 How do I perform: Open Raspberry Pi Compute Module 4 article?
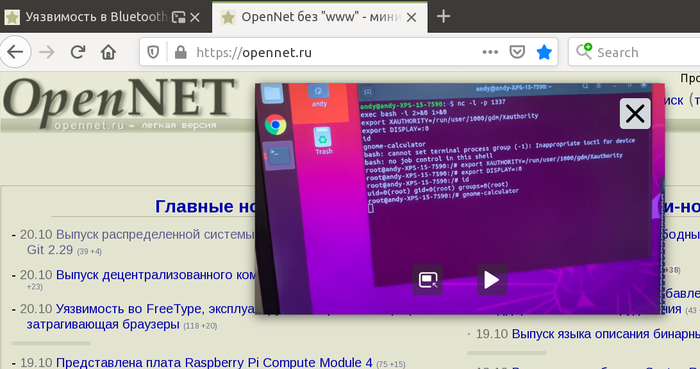point(214,362)
